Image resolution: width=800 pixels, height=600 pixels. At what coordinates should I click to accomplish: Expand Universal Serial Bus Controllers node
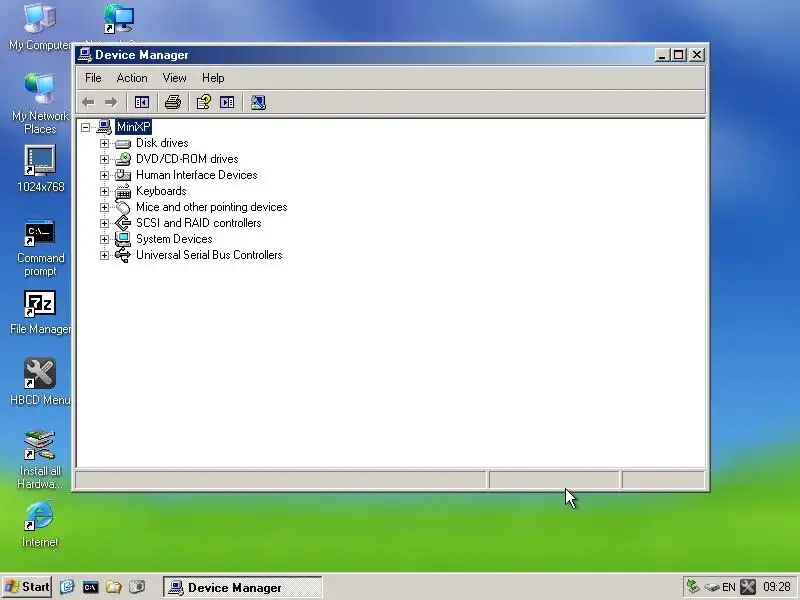pyautogui.click(x=105, y=255)
